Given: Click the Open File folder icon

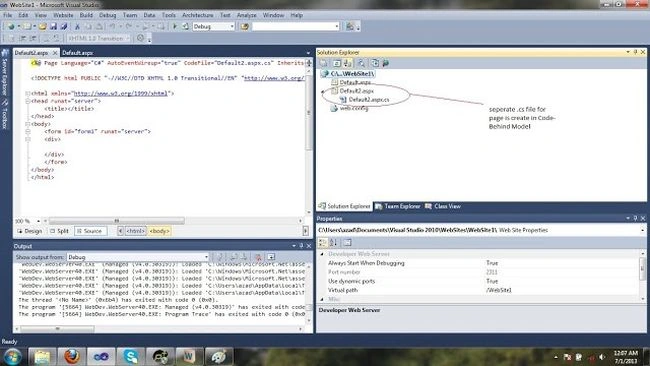Looking at the screenshot, I should (x=42, y=27).
